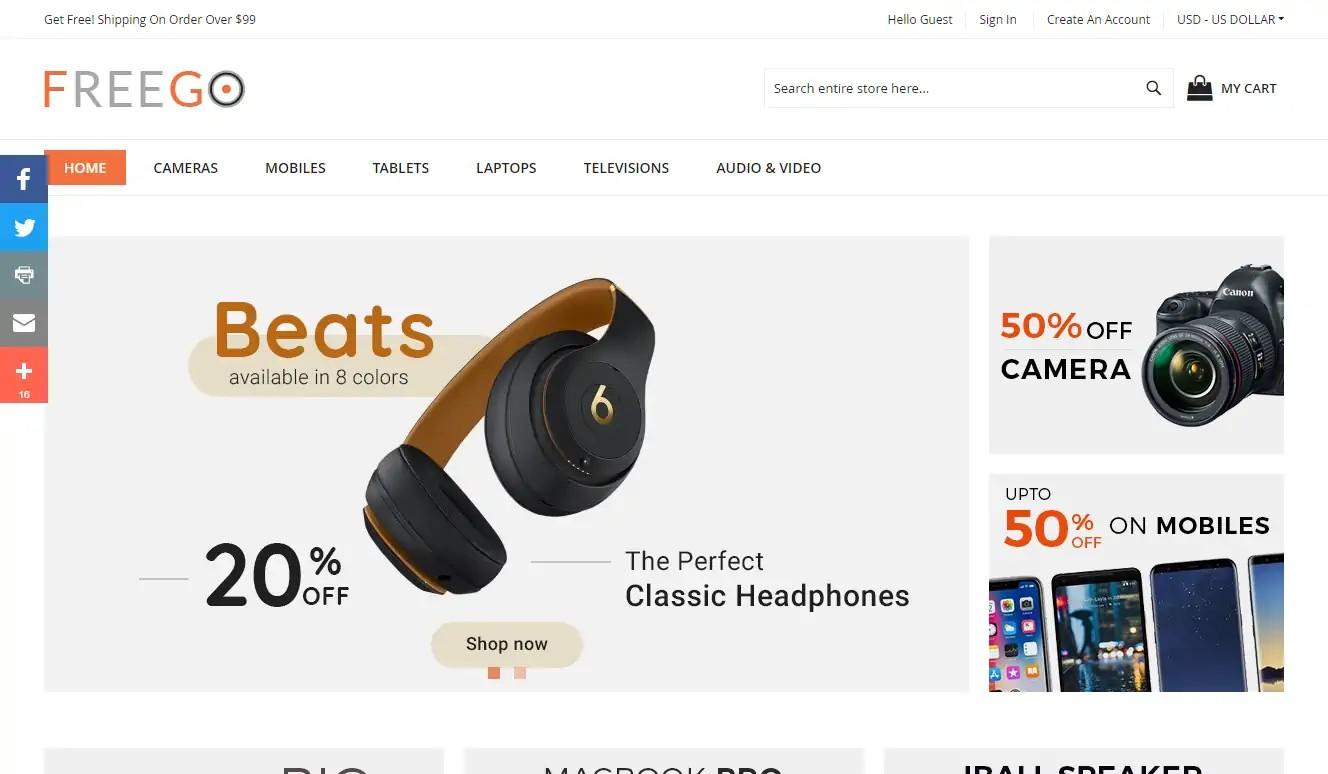Share the page on Facebook
1328x774 pixels.
pyautogui.click(x=24, y=180)
